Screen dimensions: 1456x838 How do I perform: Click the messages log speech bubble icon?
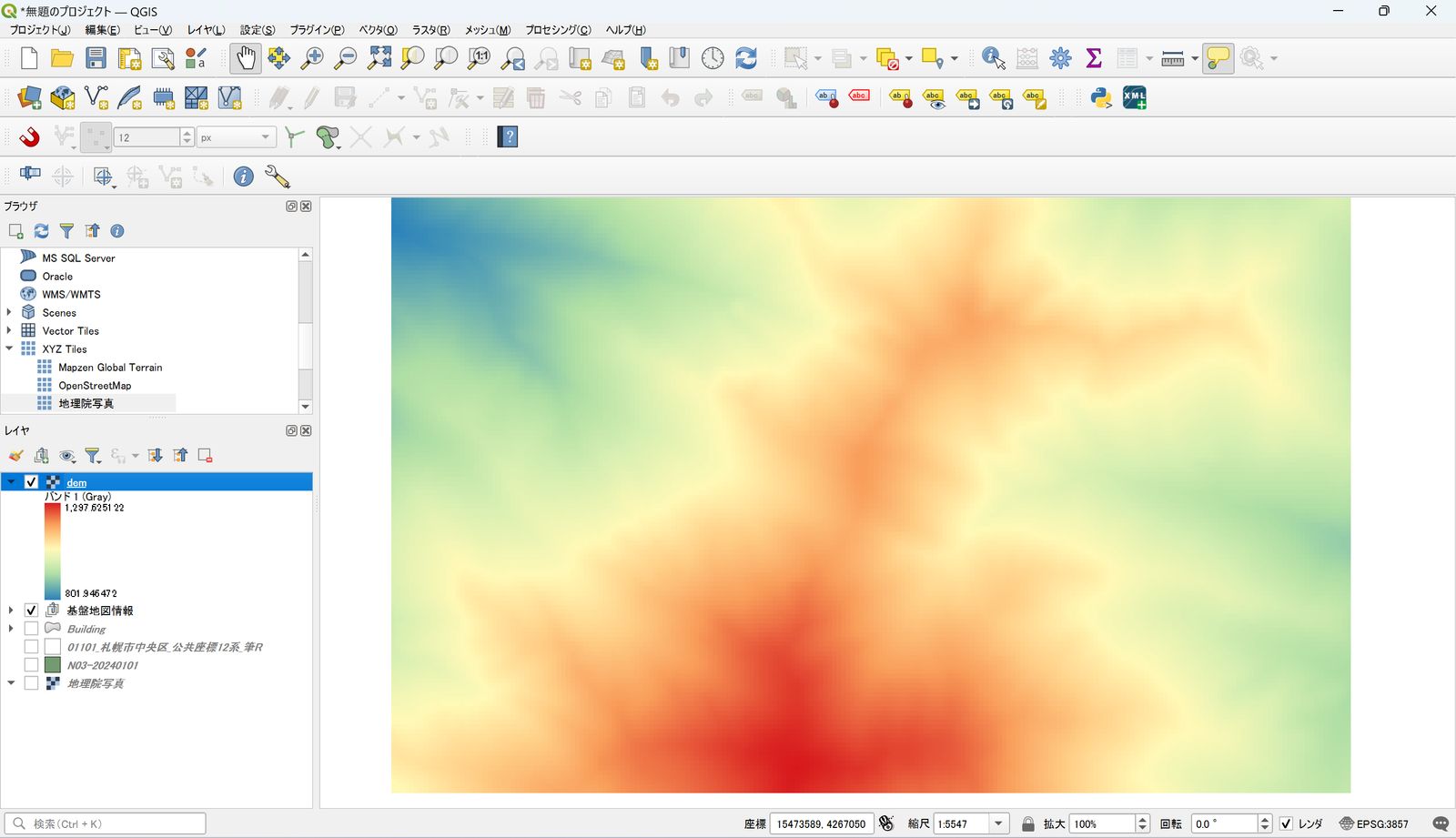click(1441, 823)
